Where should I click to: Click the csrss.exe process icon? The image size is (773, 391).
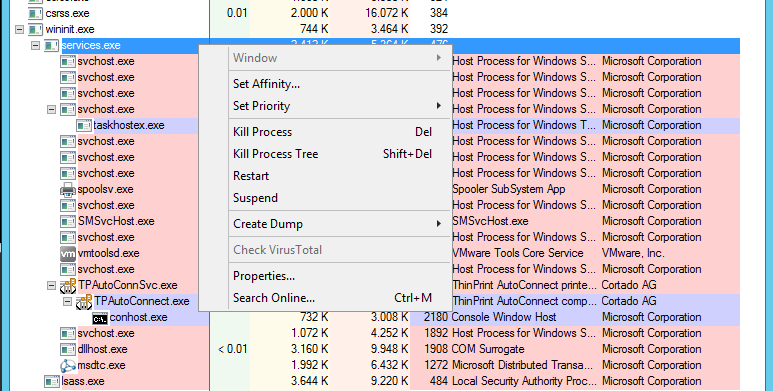[35, 13]
